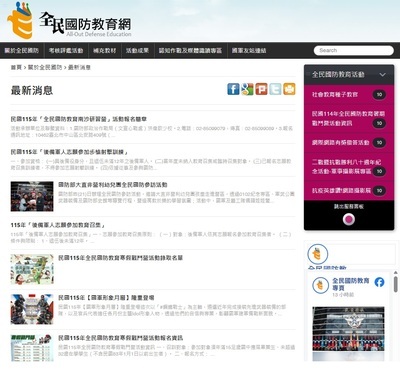Open news 全民國防教育南沙研習營 活動報名簡章
The width and height of the screenshot is (400, 386).
[x=79, y=119]
